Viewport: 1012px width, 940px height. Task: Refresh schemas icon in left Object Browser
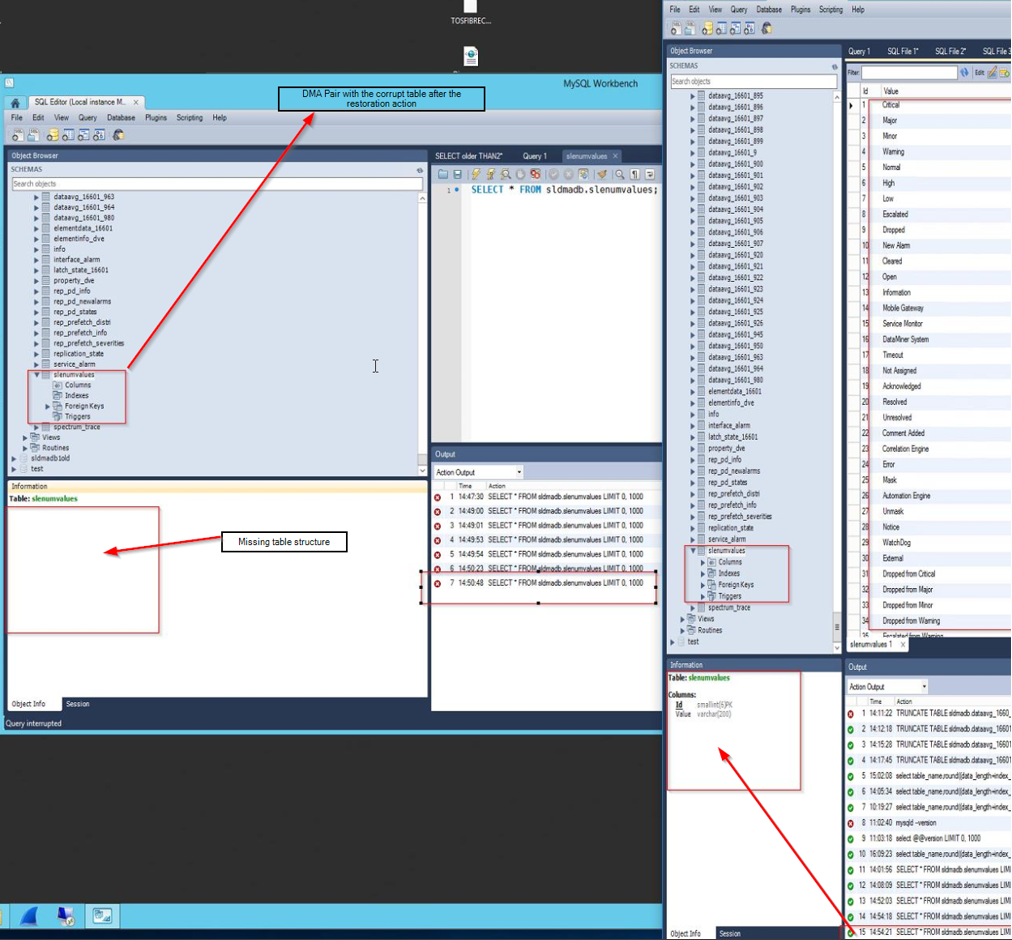coord(420,170)
